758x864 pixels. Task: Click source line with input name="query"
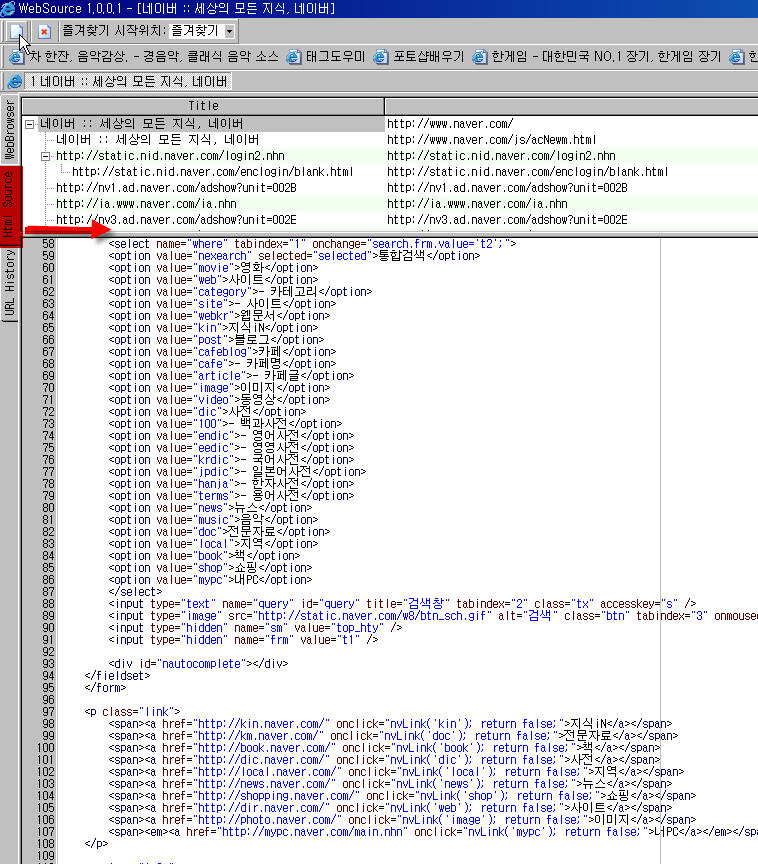coord(402,604)
